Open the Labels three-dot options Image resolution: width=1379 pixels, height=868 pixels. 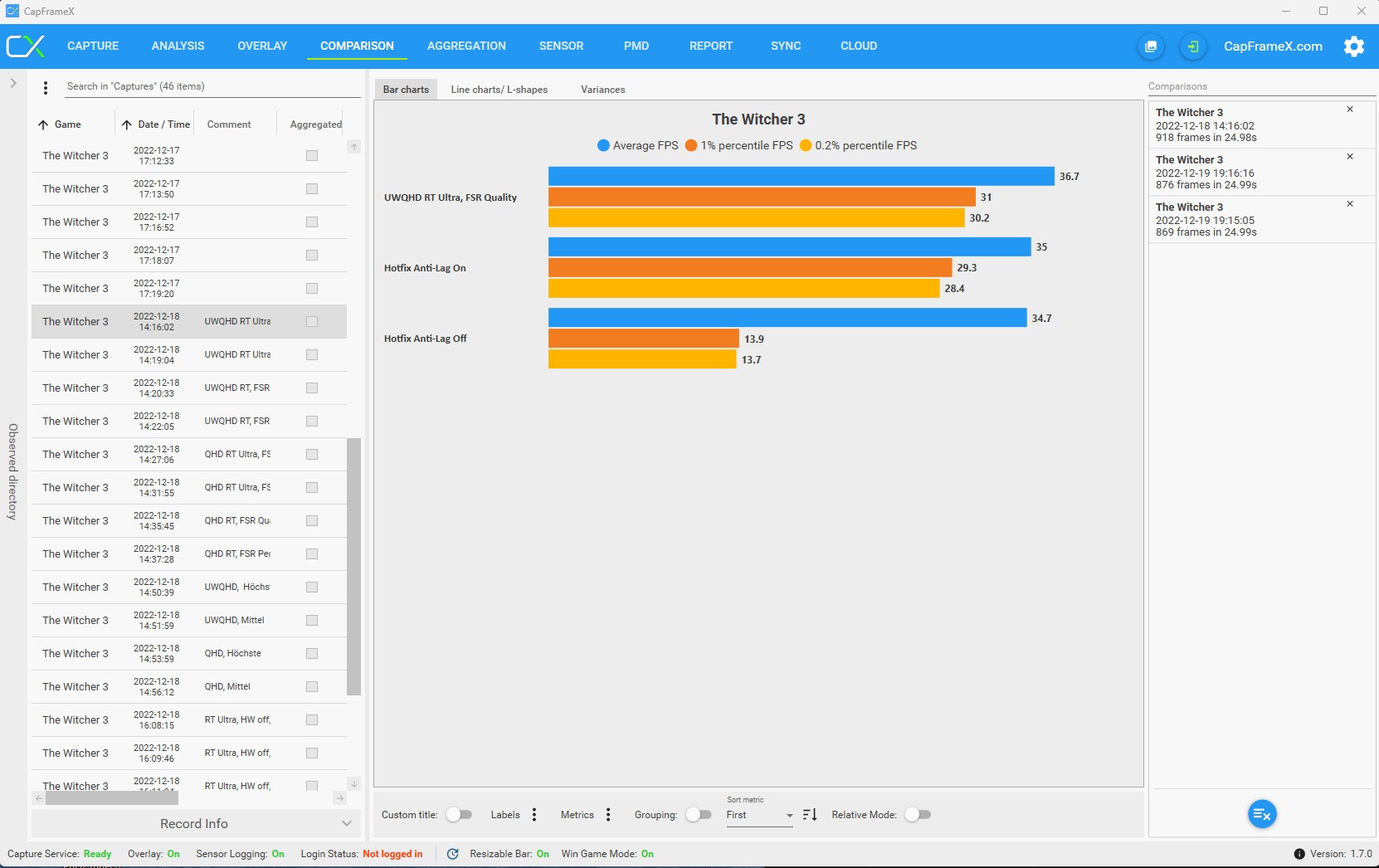coord(534,815)
